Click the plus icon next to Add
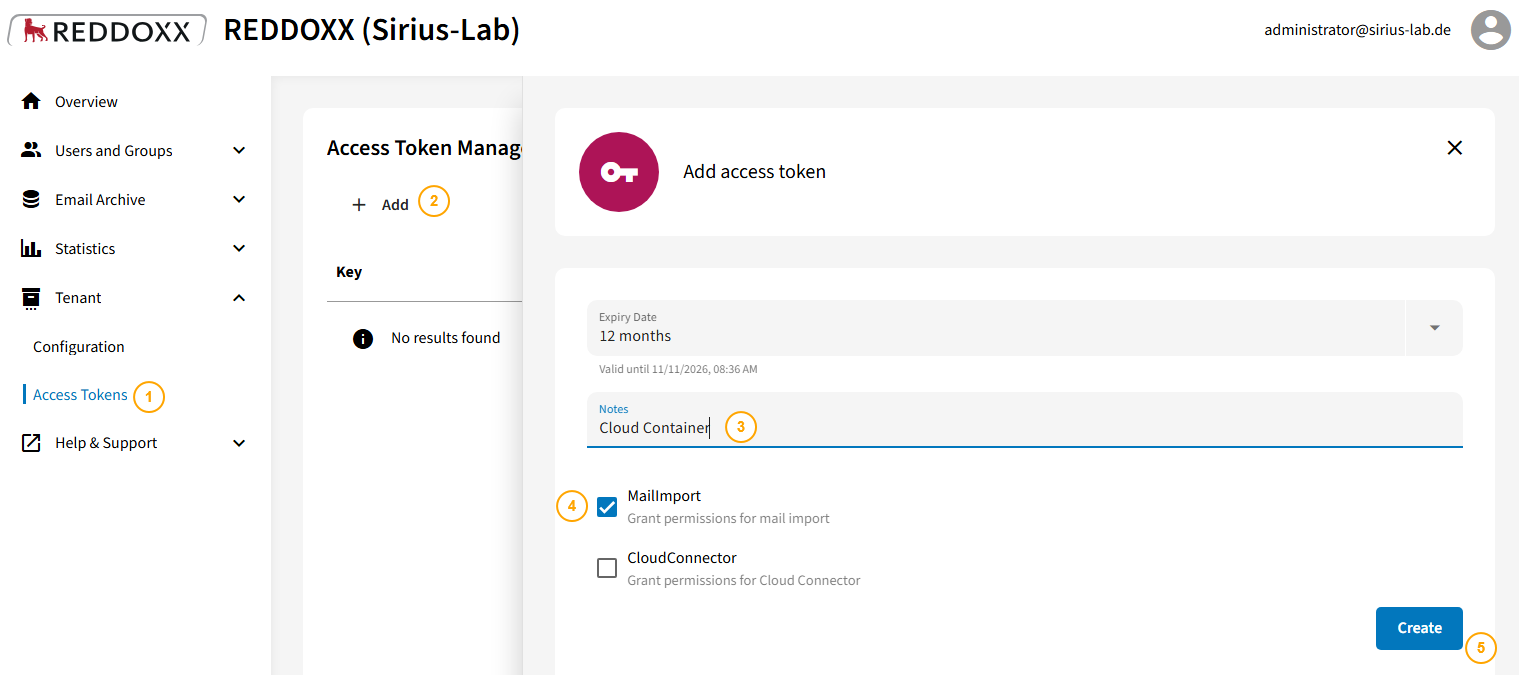 (x=359, y=204)
